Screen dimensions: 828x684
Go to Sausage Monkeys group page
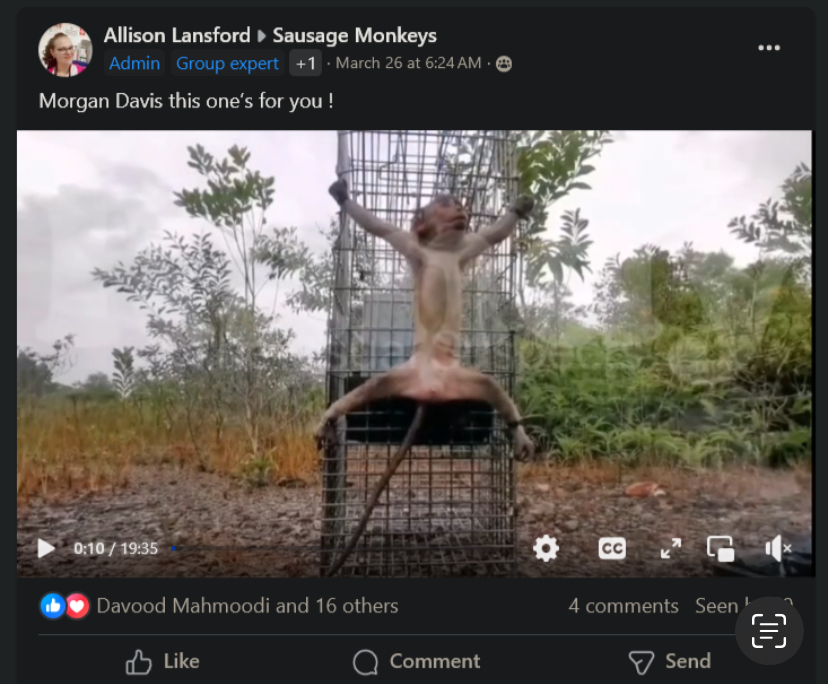click(x=354, y=35)
